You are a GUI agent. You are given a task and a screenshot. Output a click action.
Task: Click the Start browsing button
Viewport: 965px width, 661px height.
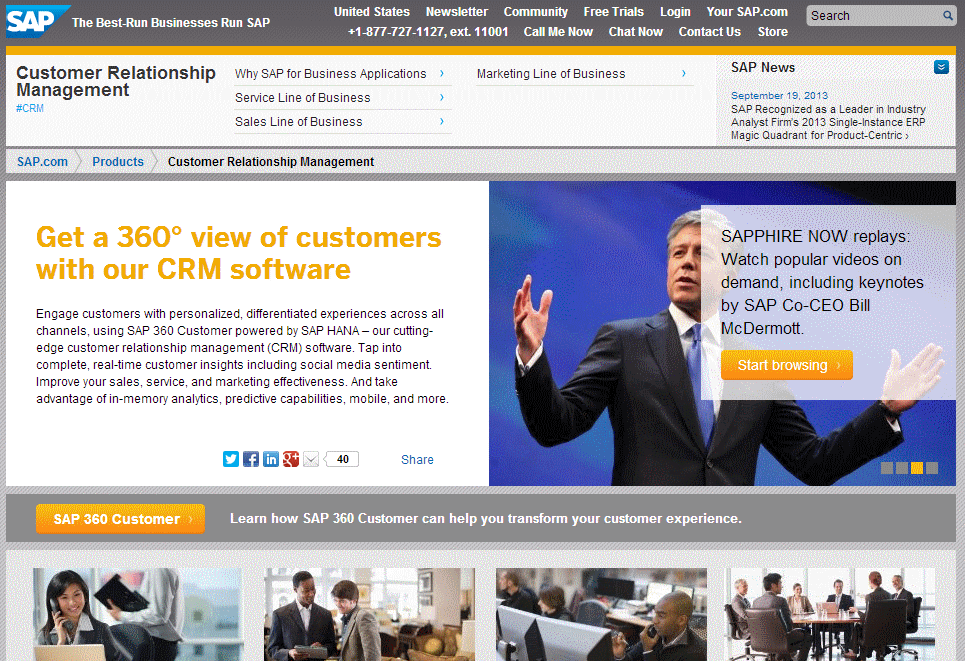(x=786, y=365)
